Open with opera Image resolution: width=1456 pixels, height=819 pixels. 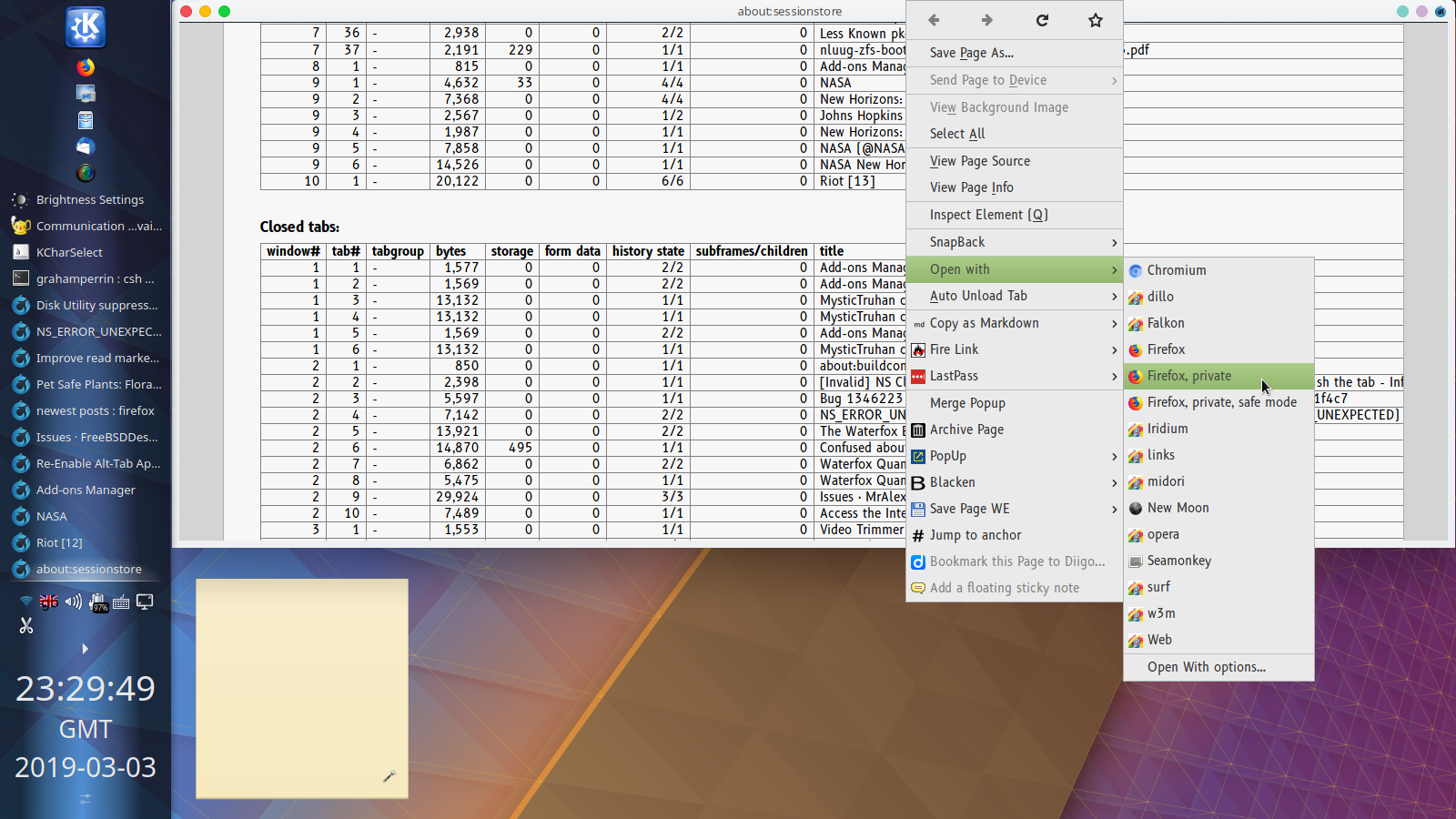1218,534
